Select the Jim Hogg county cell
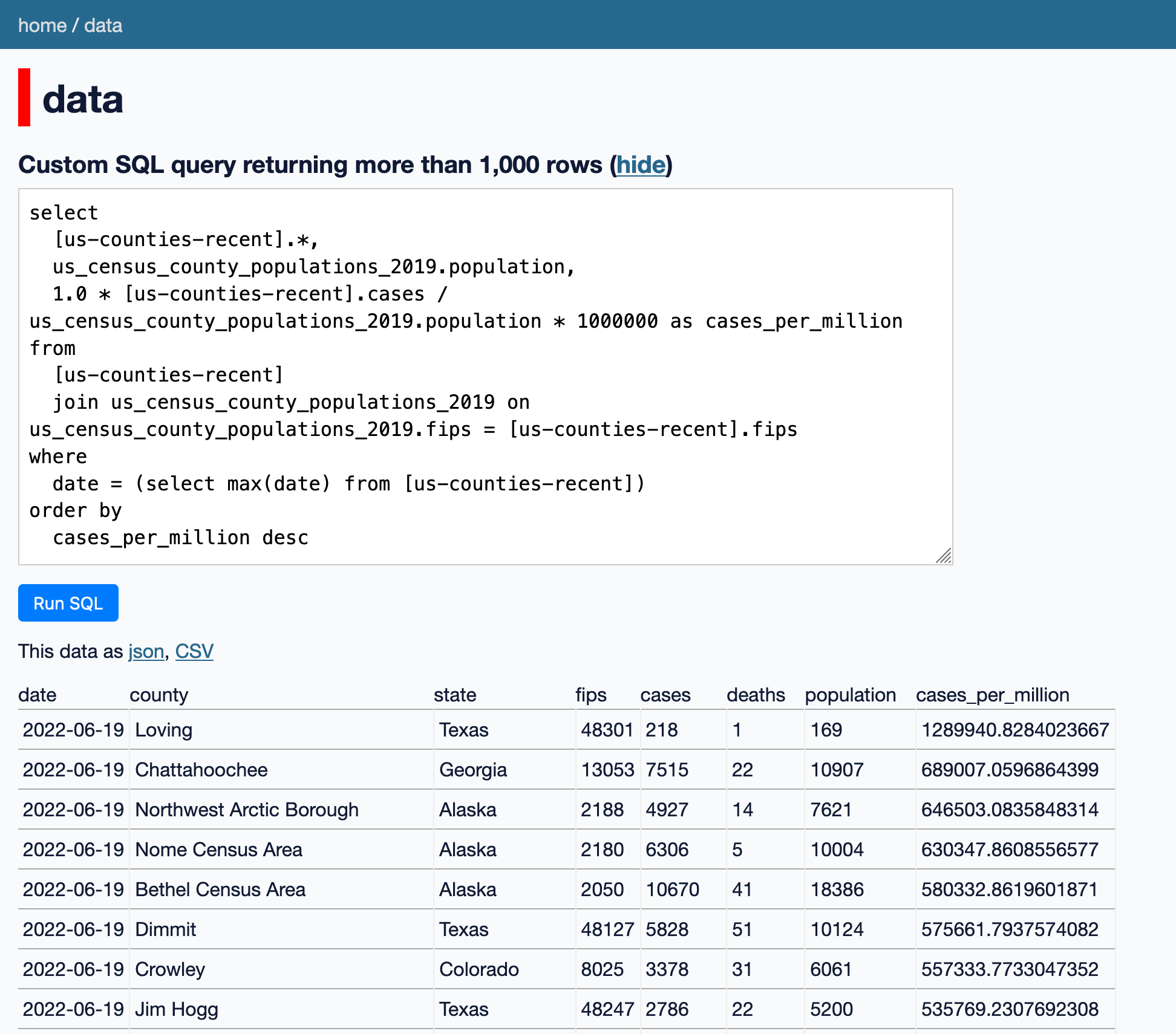Screen dimensions: 1176x1034 click(x=281, y=1009)
